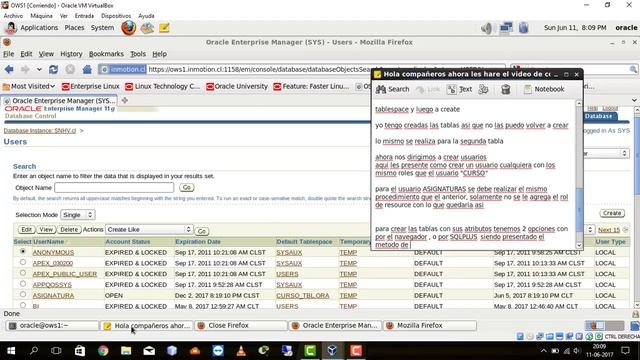Viewport: 640px width, 360px height.
Task: Reload the page in Firefox
Action: 53,69
